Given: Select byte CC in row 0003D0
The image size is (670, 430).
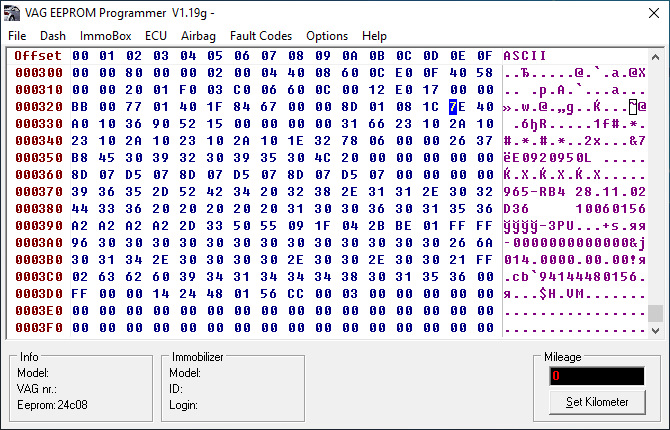Looking at the screenshot, I should tap(296, 294).
